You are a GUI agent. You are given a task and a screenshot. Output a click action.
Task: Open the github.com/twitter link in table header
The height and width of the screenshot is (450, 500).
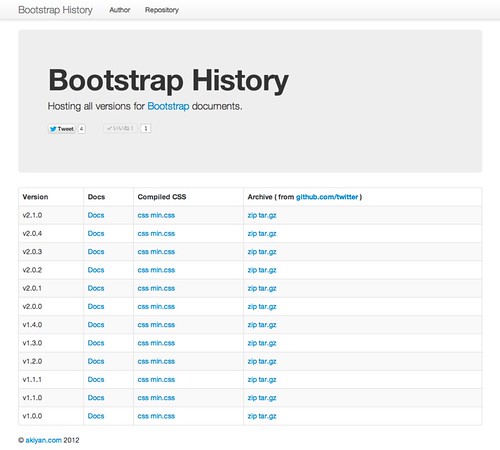tap(327, 197)
